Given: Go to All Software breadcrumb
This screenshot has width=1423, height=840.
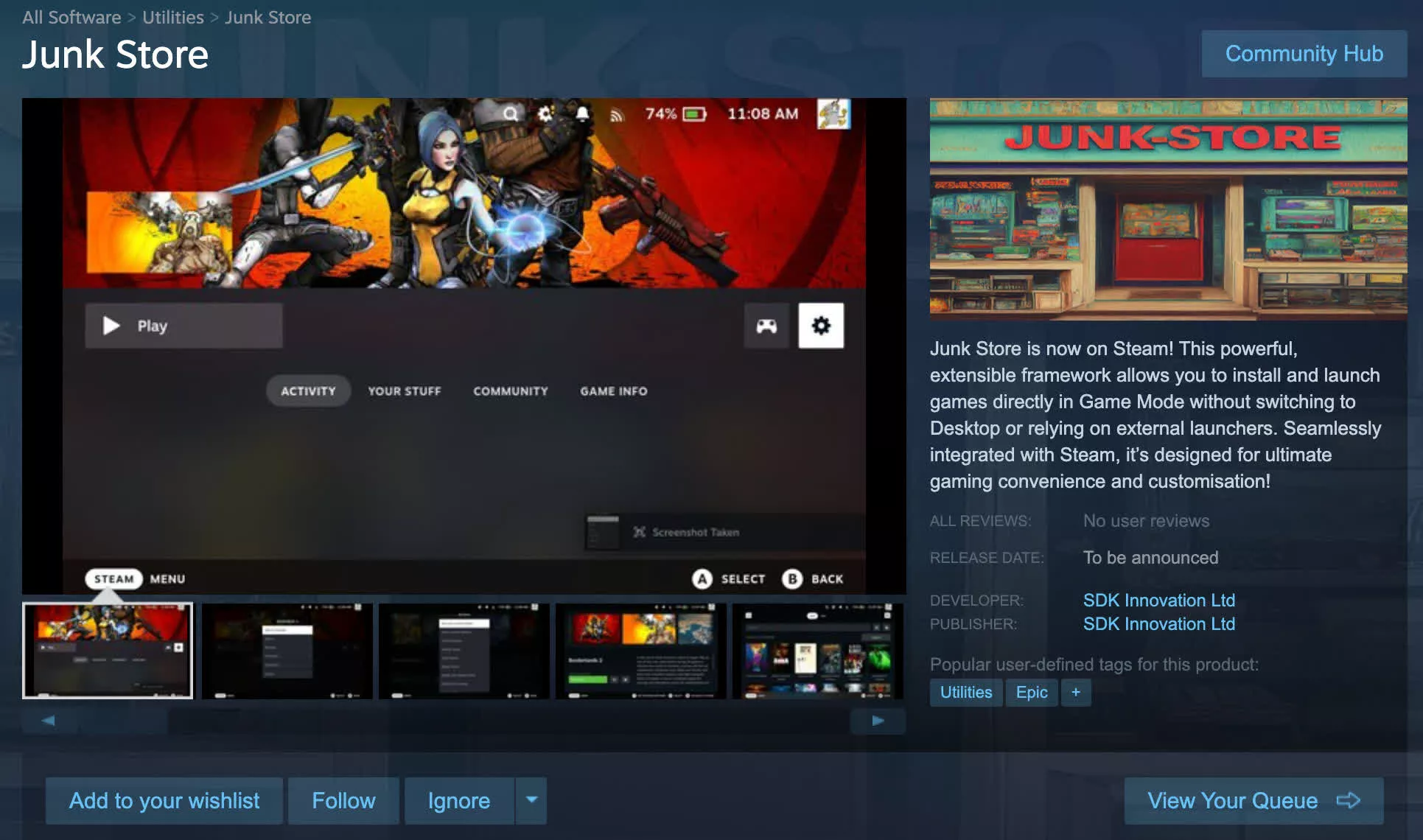Looking at the screenshot, I should click(71, 17).
